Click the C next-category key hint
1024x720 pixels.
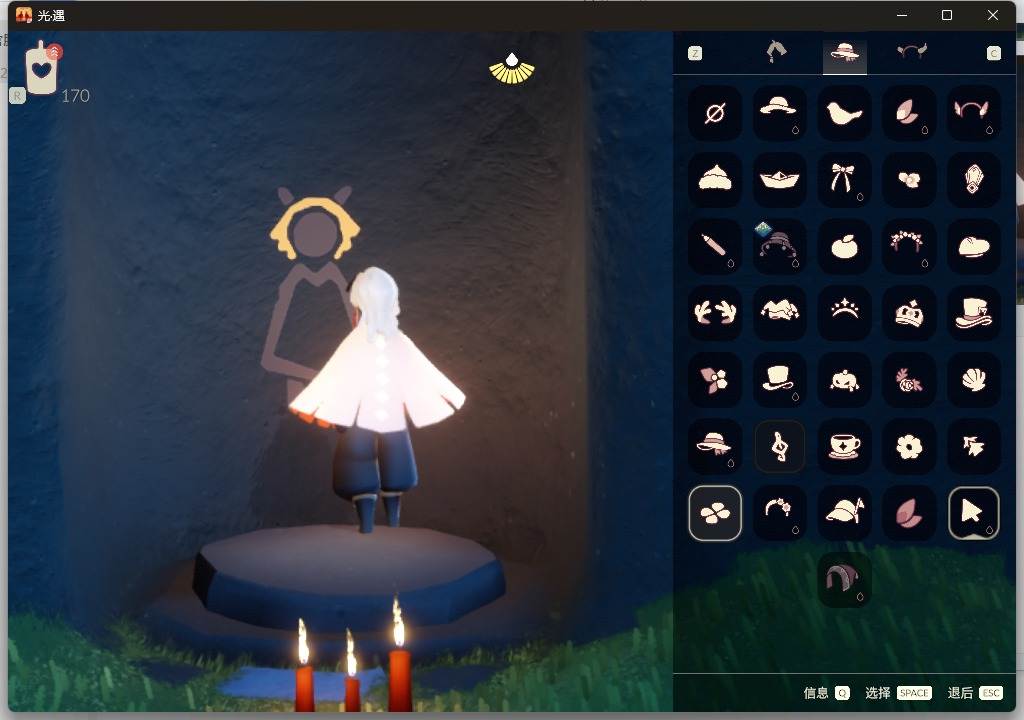pos(993,54)
